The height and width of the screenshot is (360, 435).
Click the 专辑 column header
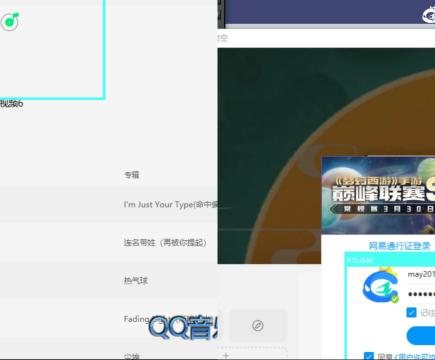pos(131,175)
